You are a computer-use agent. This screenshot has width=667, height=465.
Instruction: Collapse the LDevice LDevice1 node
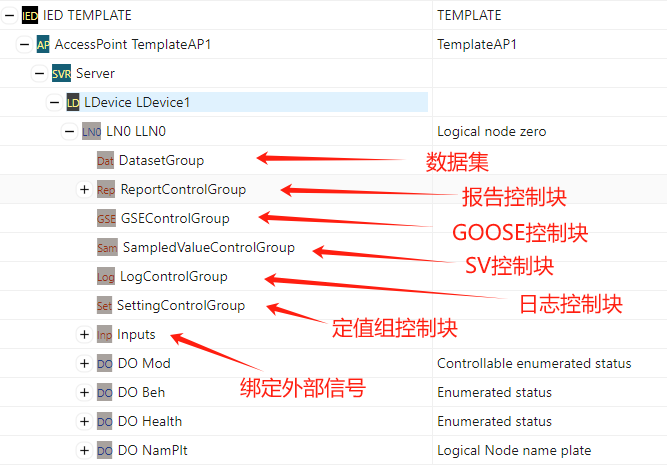tap(54, 103)
